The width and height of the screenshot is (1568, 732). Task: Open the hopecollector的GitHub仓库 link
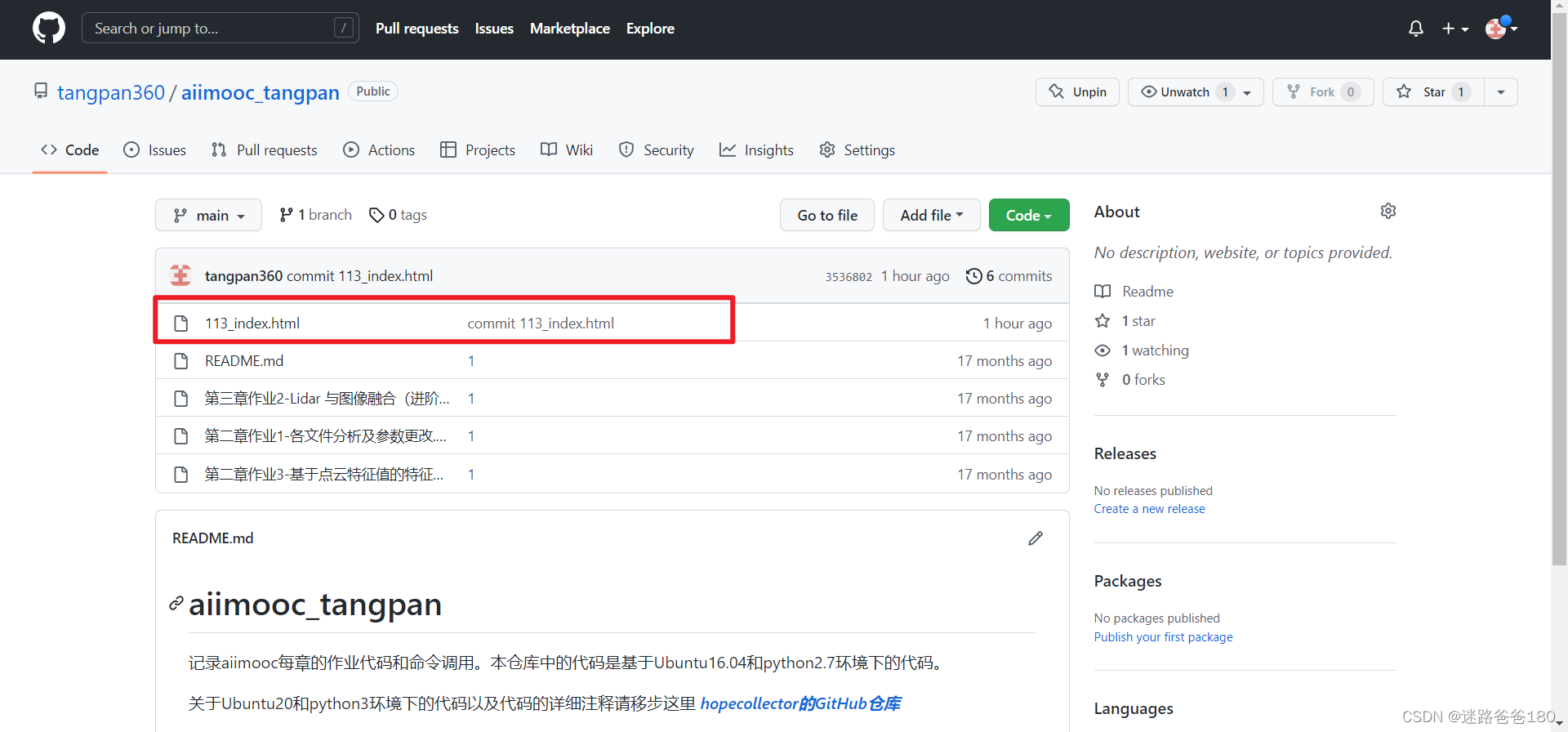coord(800,703)
